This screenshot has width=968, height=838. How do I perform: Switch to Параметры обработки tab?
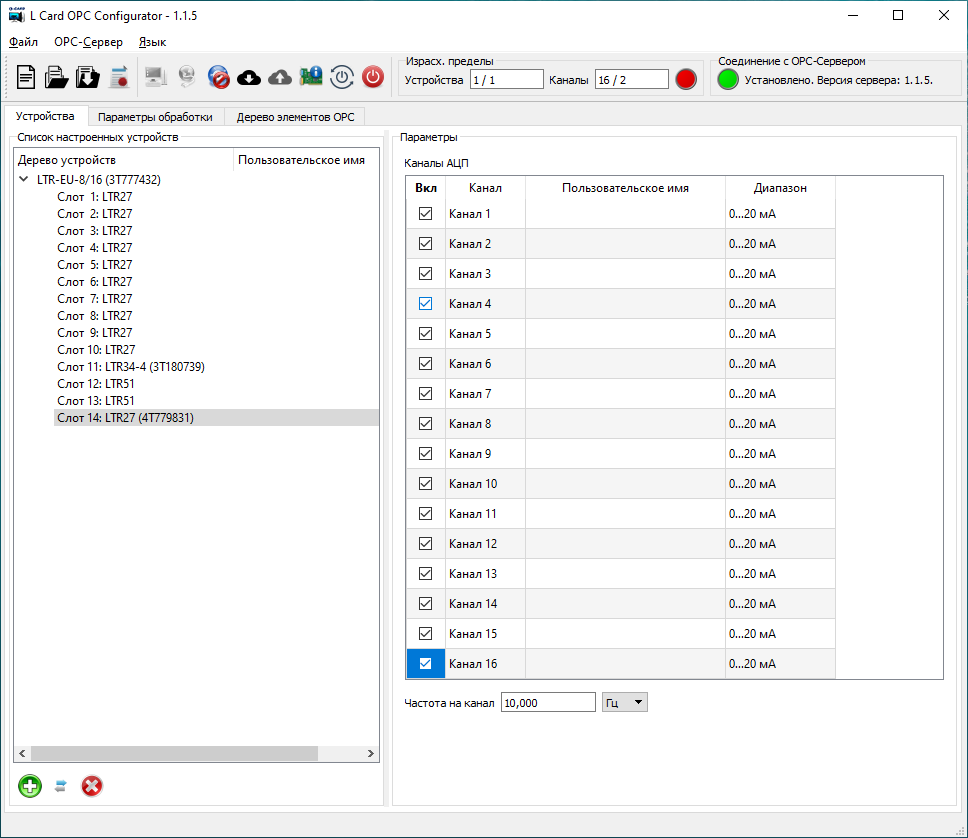pyautogui.click(x=155, y=117)
